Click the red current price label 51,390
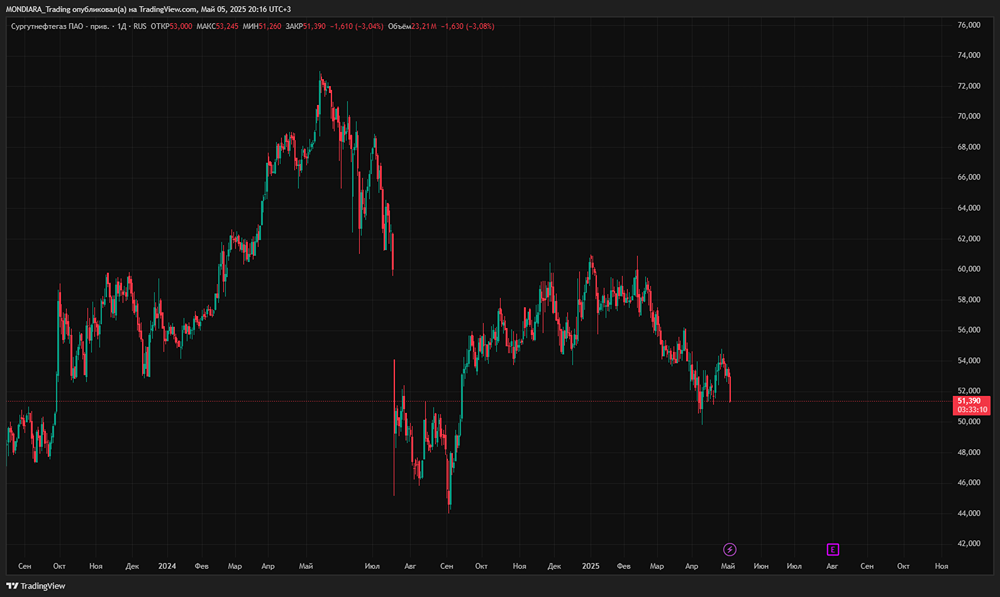 pos(971,405)
